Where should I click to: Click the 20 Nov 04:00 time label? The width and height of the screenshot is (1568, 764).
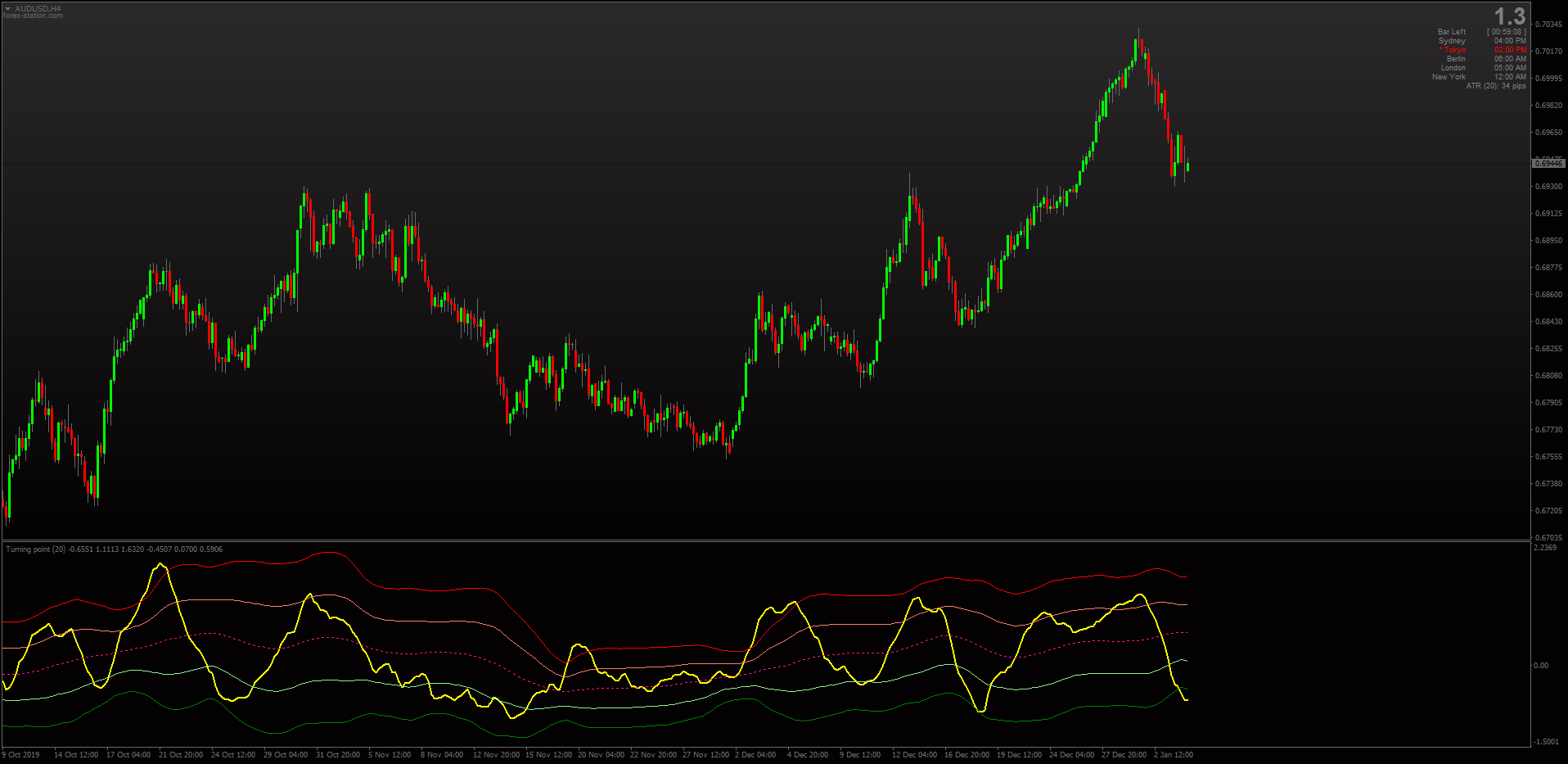601,755
